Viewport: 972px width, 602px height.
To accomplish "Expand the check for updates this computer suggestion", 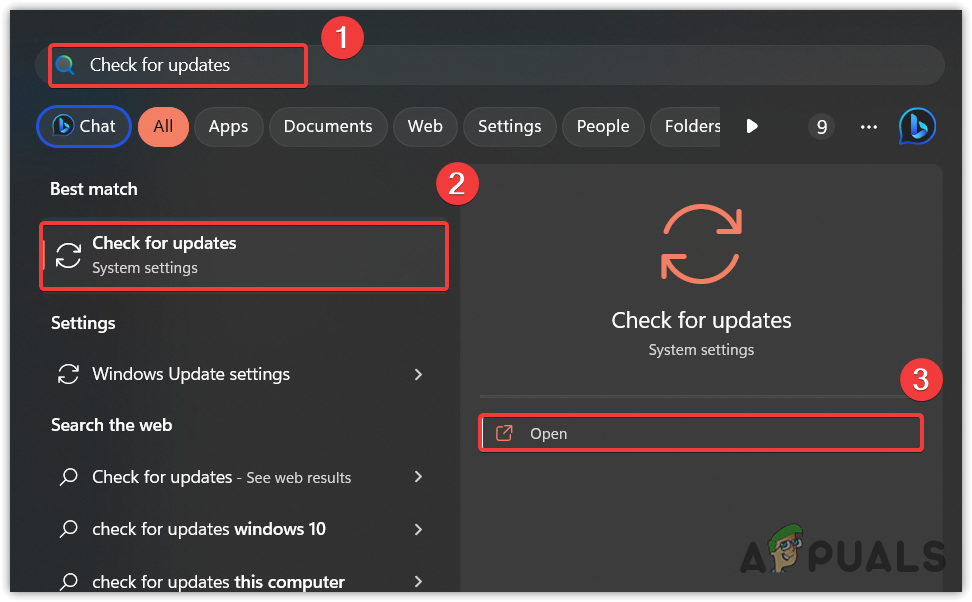I will click(419, 581).
